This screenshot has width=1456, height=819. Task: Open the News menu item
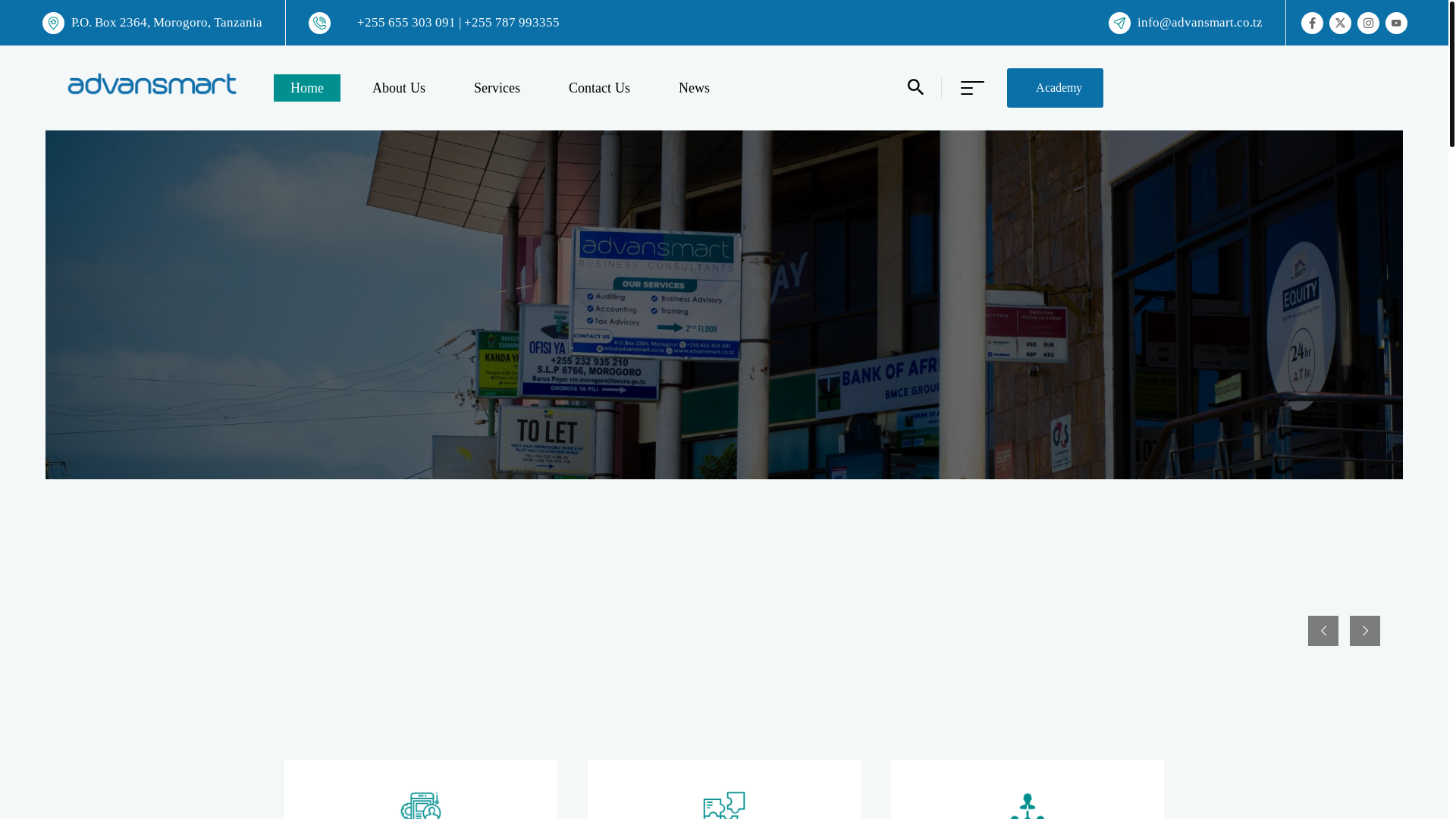[x=694, y=88]
